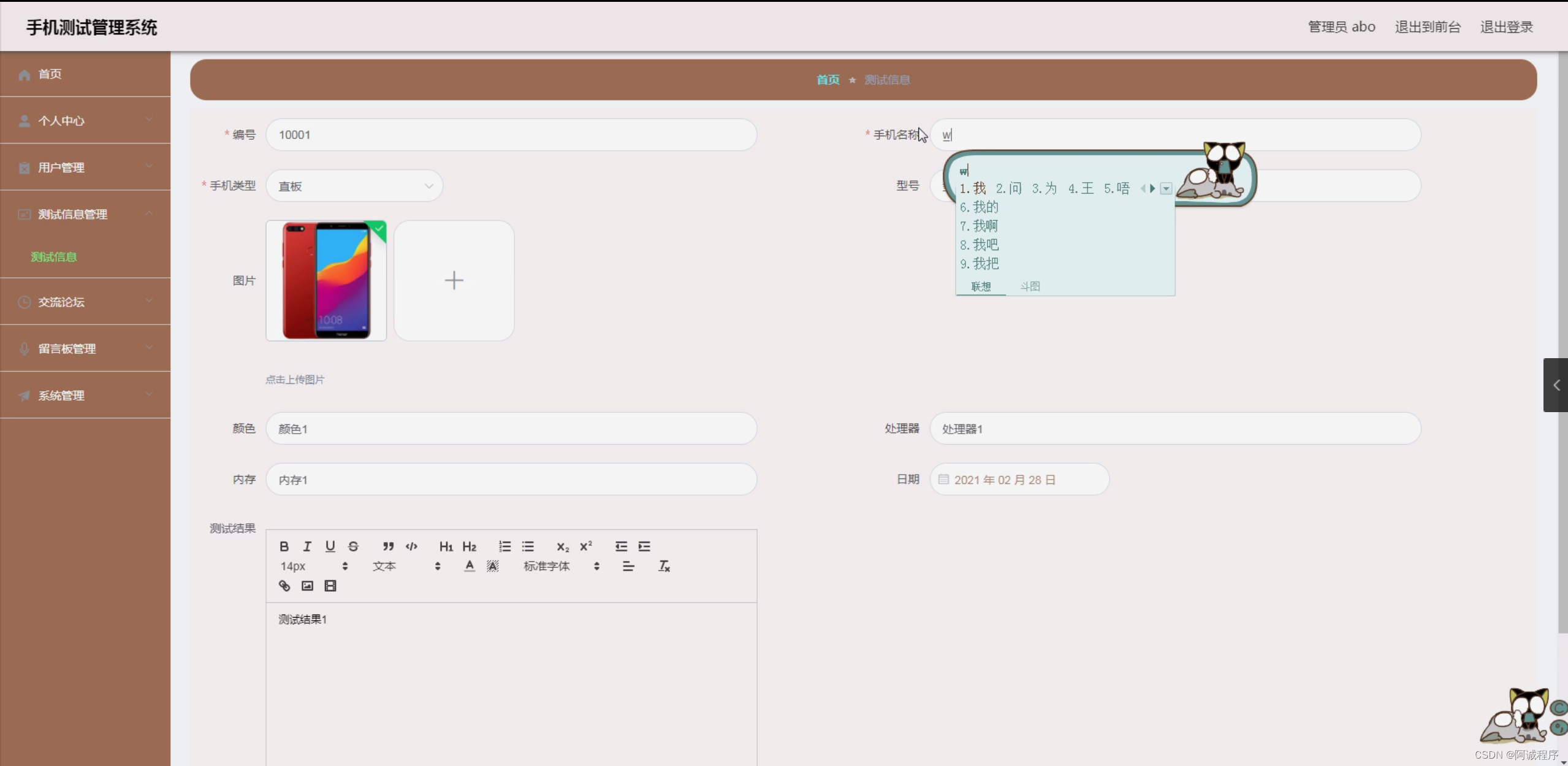The width and height of the screenshot is (1568, 766).
Task: Open code view in the editor toolbar
Action: pos(411,546)
